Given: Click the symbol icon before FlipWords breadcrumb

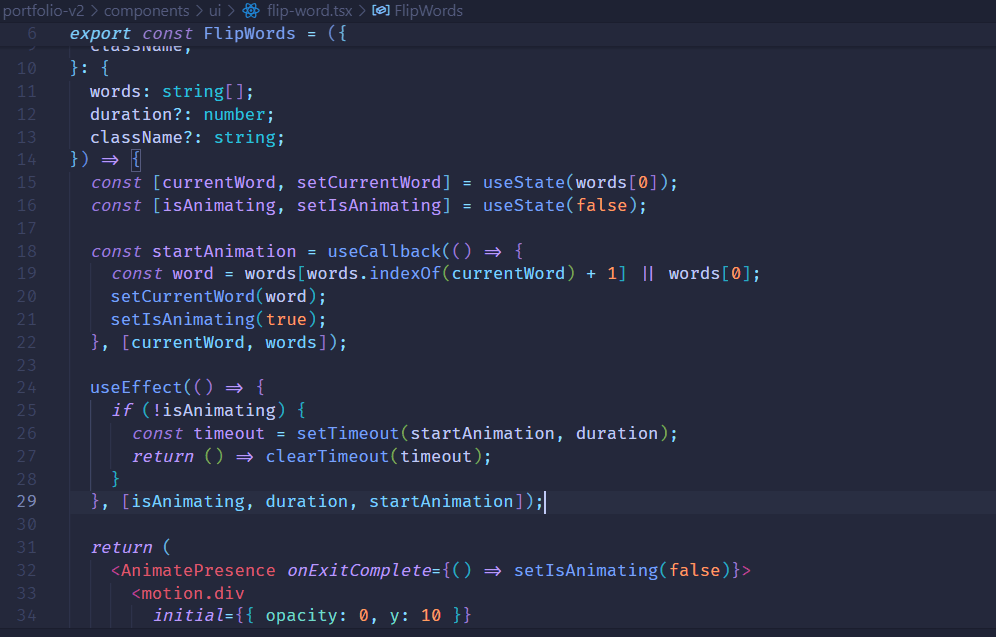Looking at the screenshot, I should 380,11.
